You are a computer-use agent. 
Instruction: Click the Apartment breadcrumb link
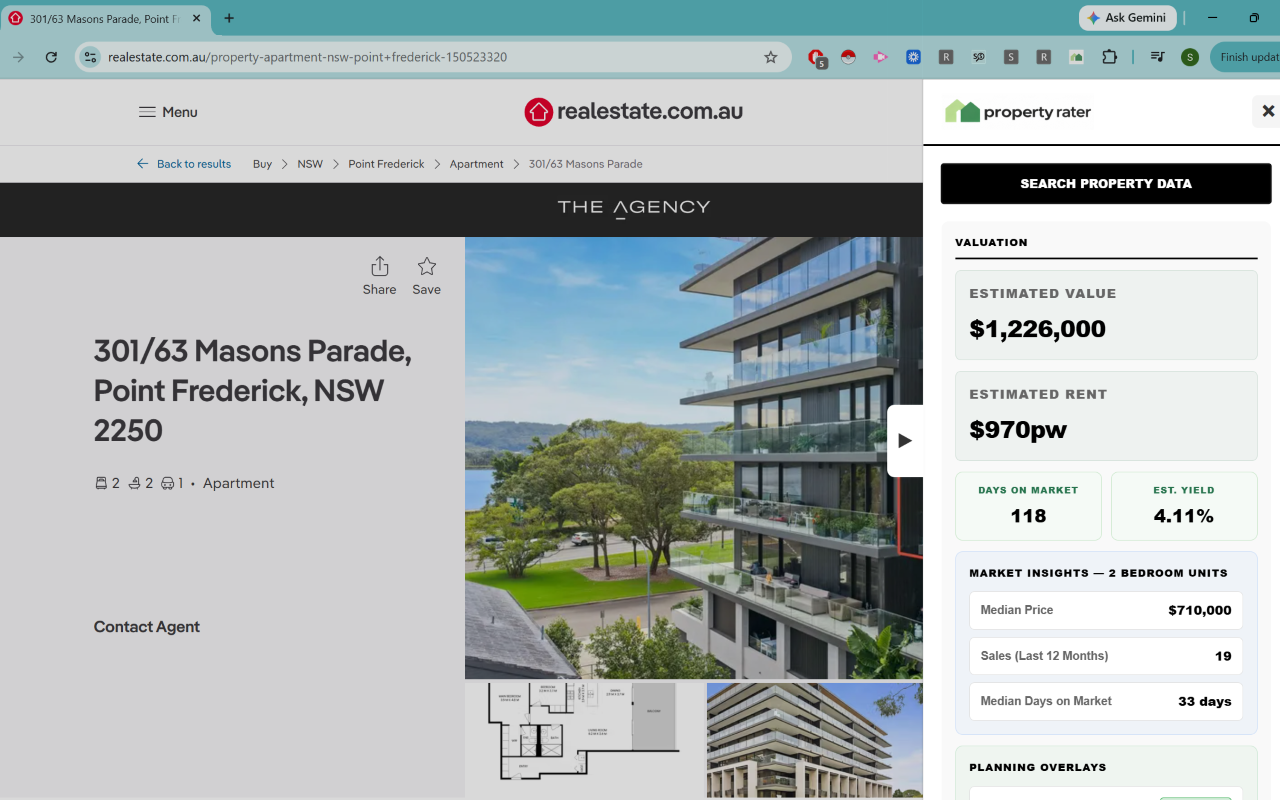pos(476,164)
